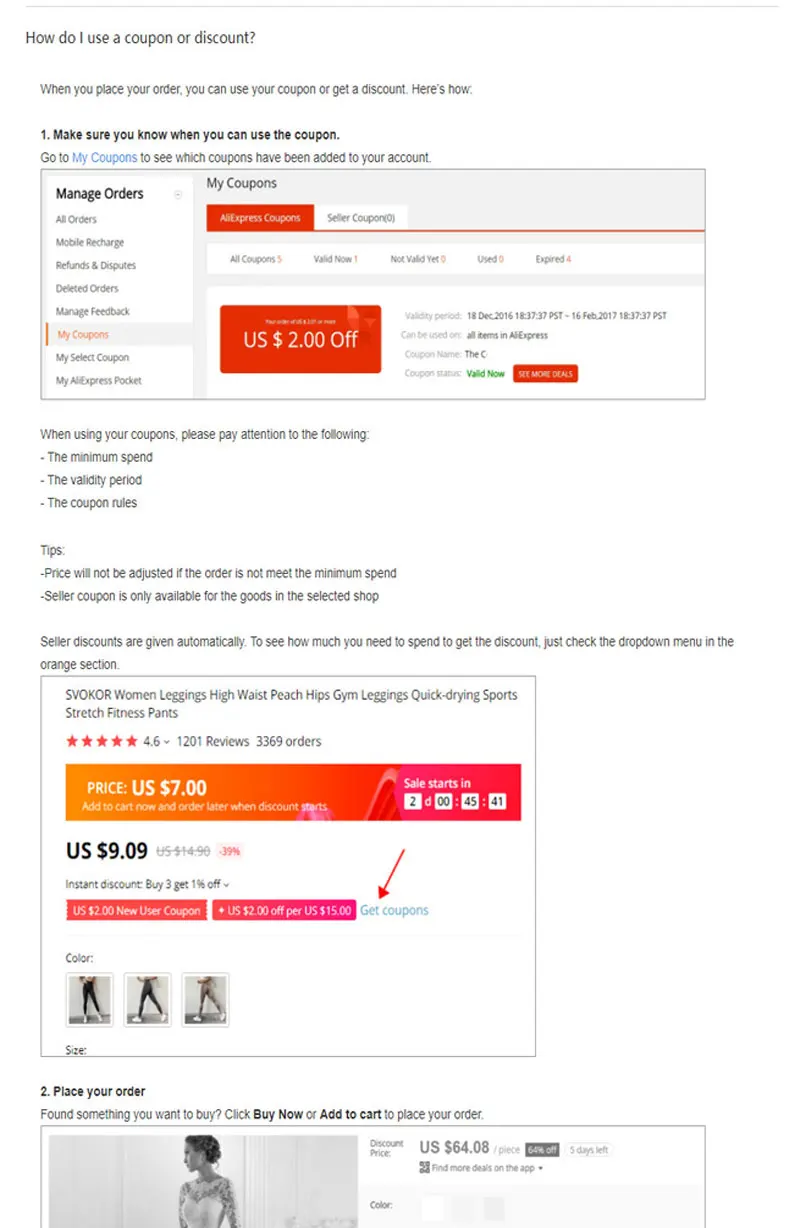
Task: Switch to the Seller Coupon(0) tab
Action: click(x=360, y=218)
